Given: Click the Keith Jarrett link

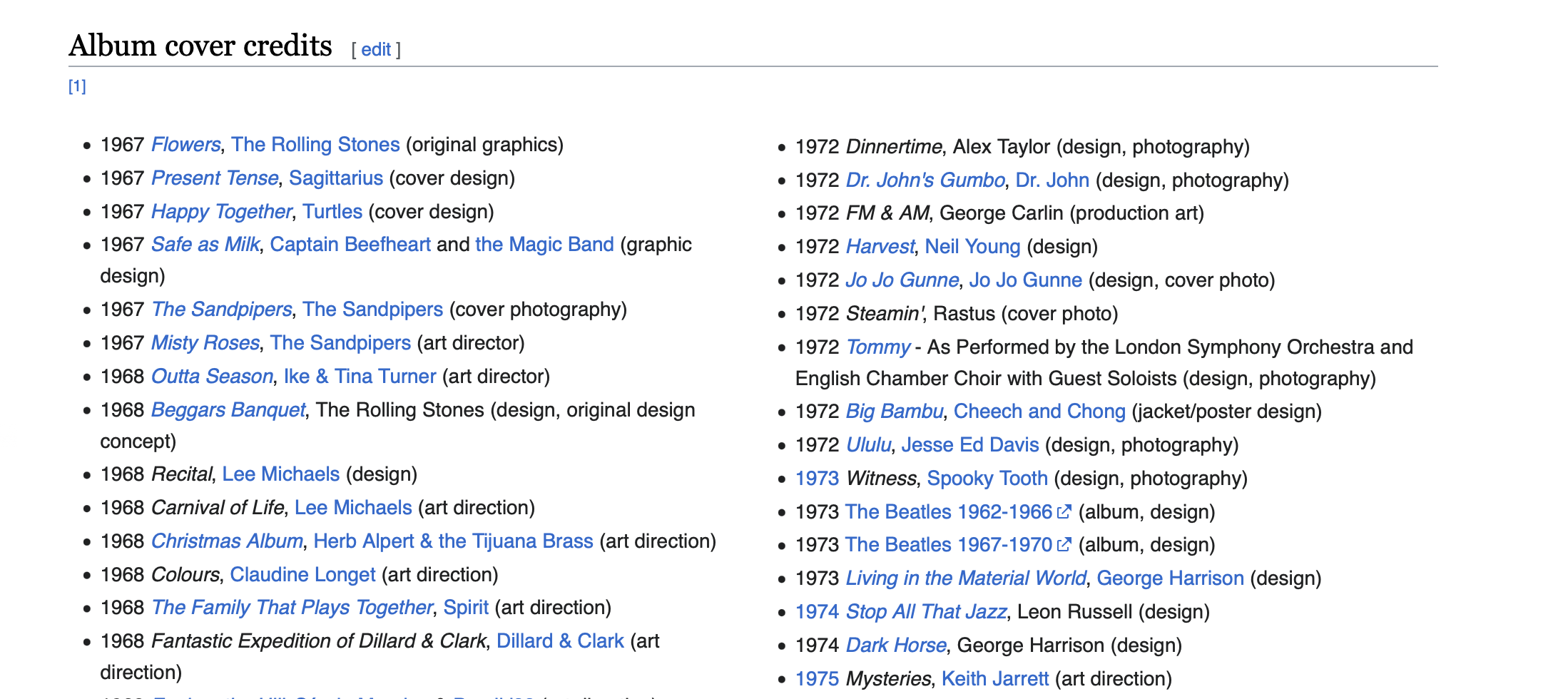Looking at the screenshot, I should (x=994, y=679).
